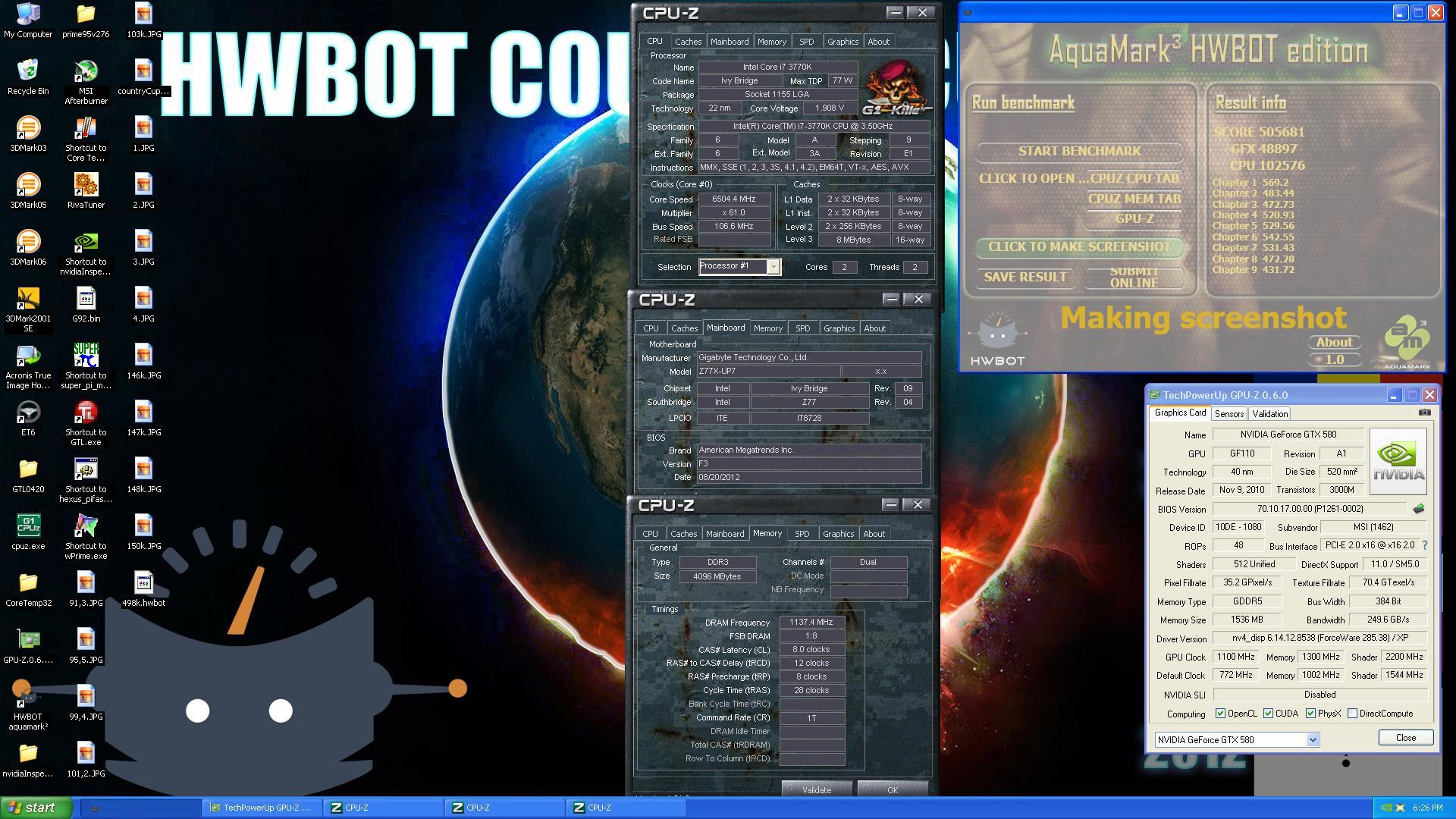Expand the Processor #1 selection dropdown

[x=773, y=267]
